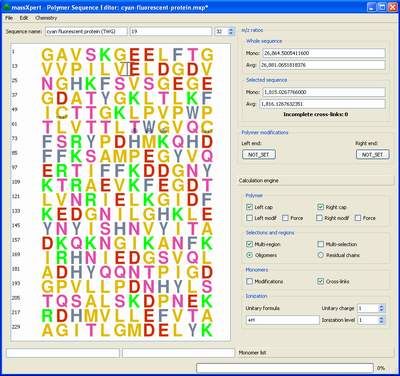Select the R monomer in row 73
Viewport: 400px width, 376px height.
click(x=76, y=142)
